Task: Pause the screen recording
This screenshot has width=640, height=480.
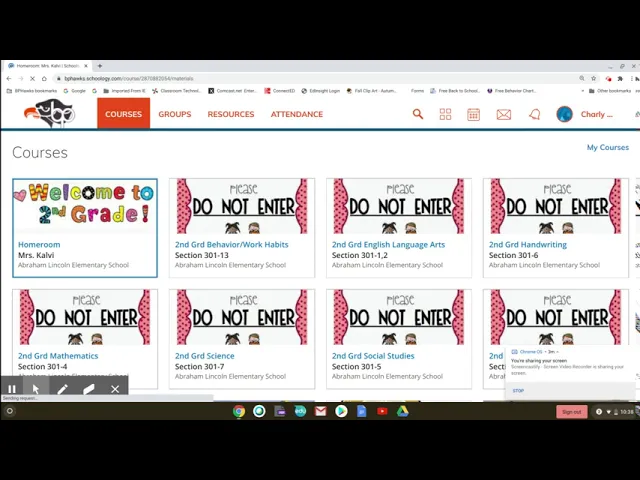Action: [12, 389]
